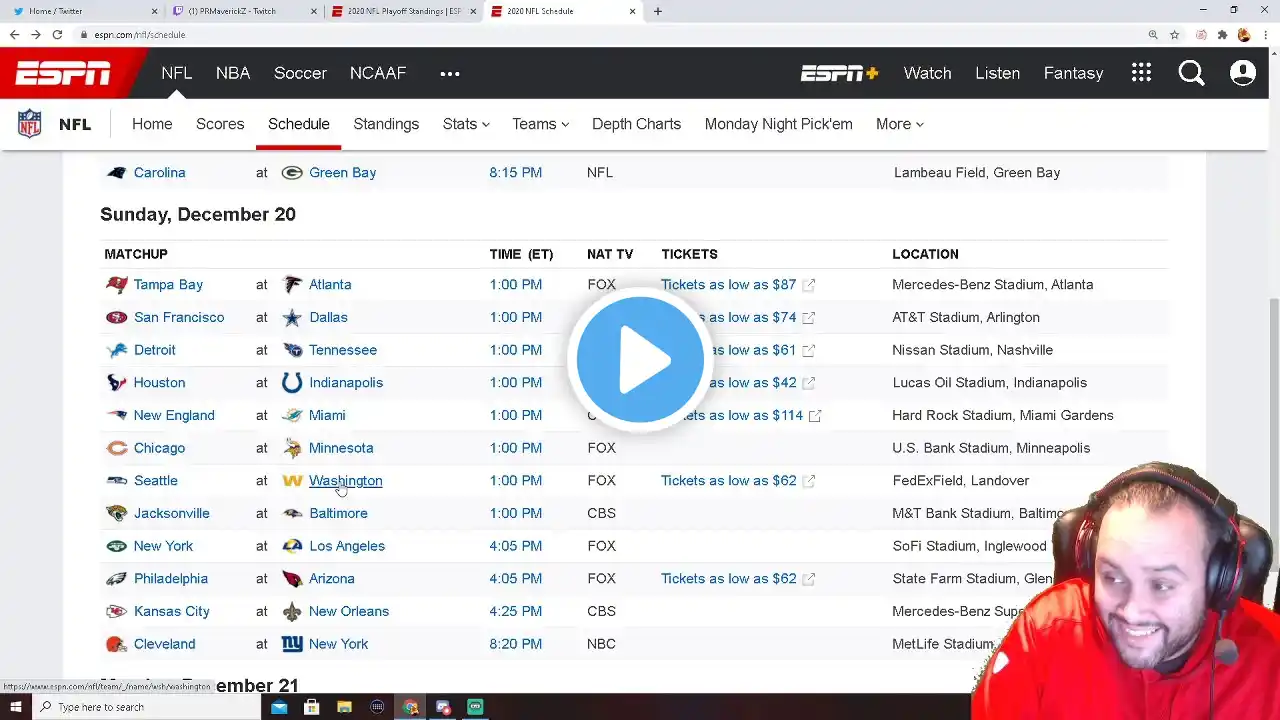The width and height of the screenshot is (1280, 720).
Task: Click the external link icon beside $87 tickets
Action: click(809, 285)
